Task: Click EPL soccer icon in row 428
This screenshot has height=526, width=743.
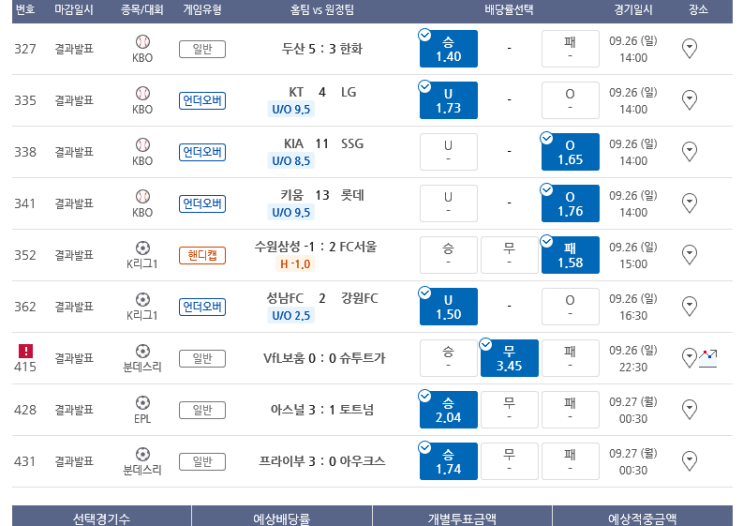Action: click(143, 403)
